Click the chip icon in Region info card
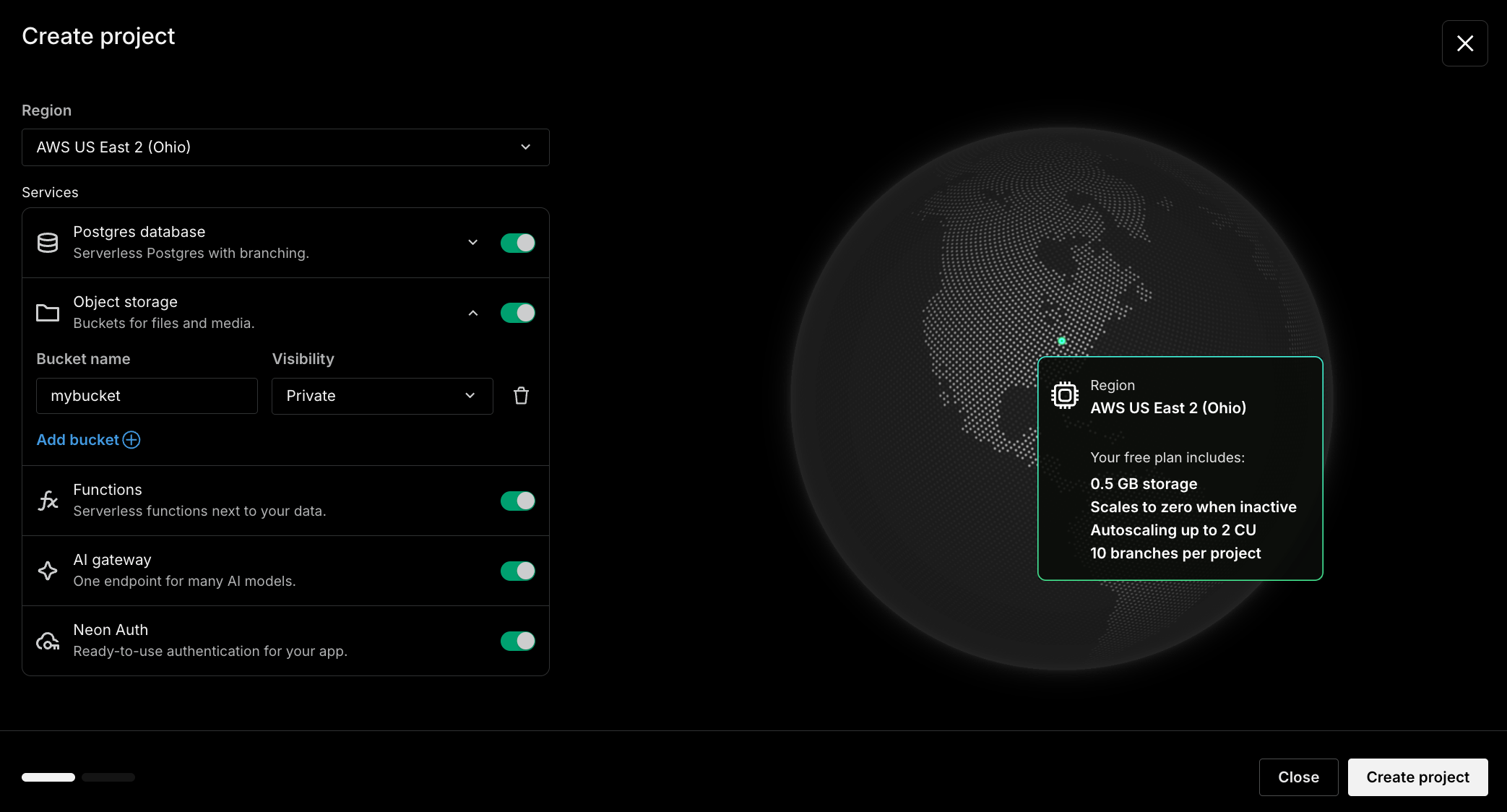Viewport: 1507px width, 812px height. [1065, 395]
